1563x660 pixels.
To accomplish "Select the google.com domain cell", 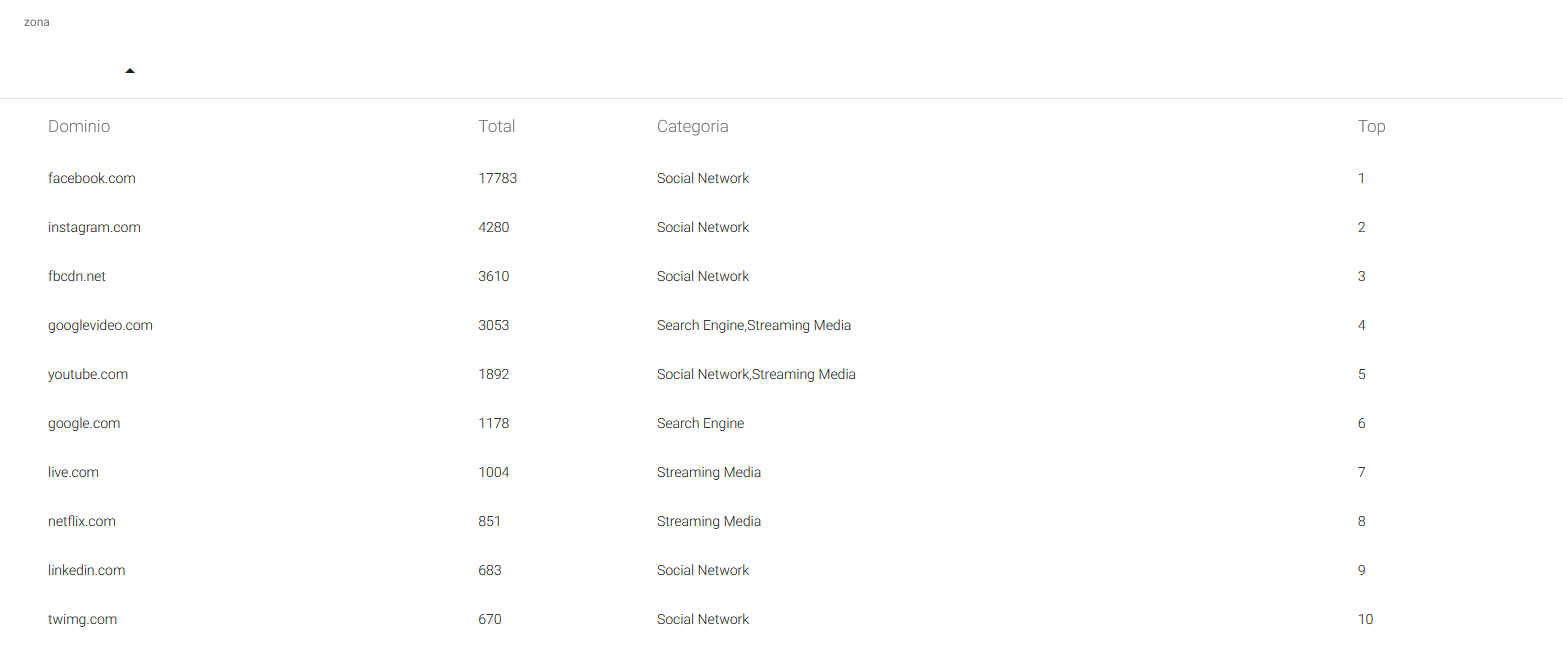I will (x=84, y=423).
